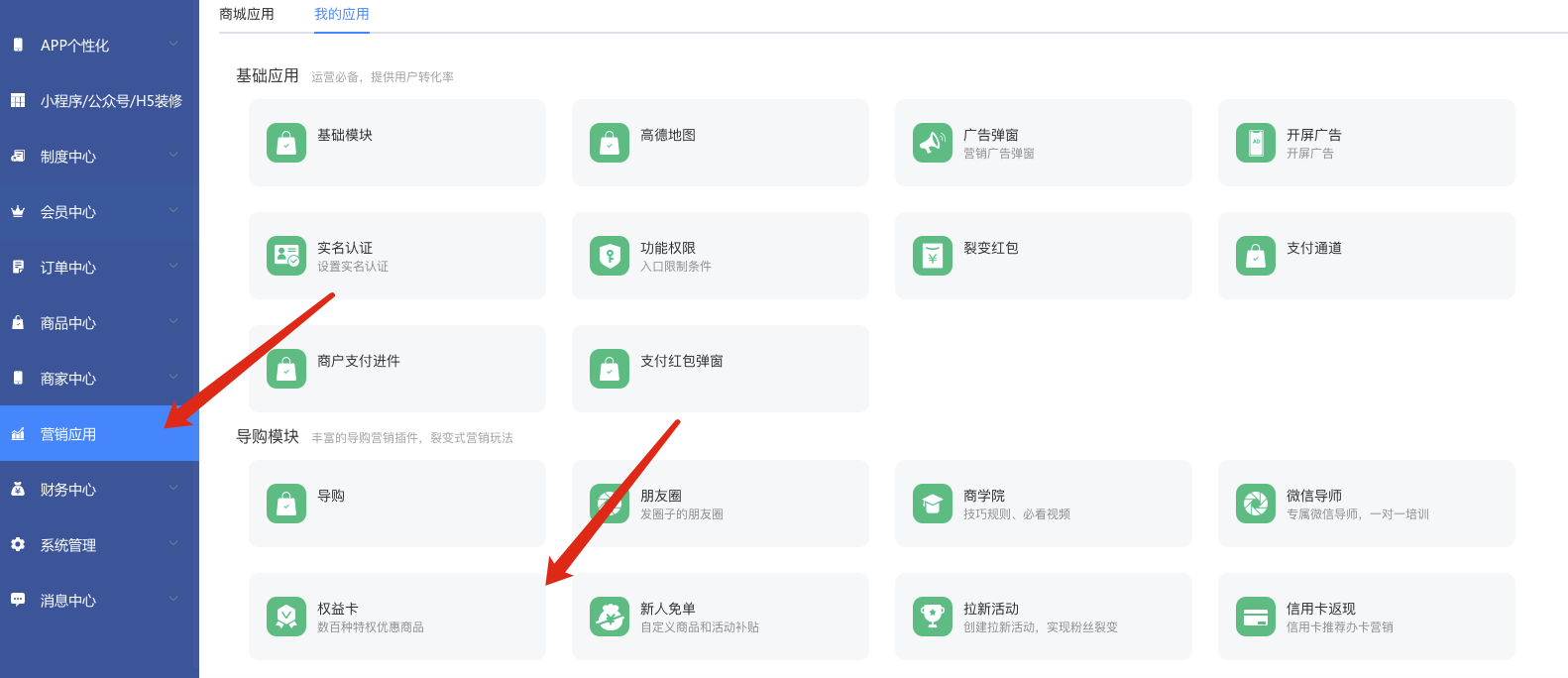The image size is (1568, 678).
Task: Click the 专属微信导师，一对一培训 text
Action: (1358, 514)
